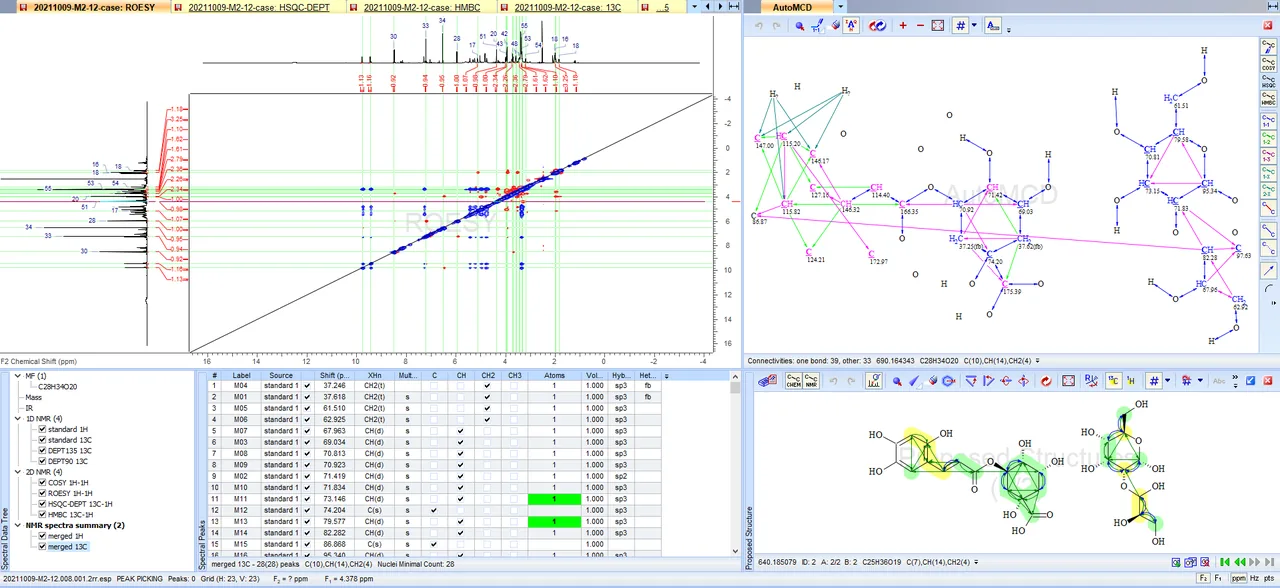This screenshot has height=588, width=1280.
Task: Switch to the 13C spectrum tab
Action: [x=567, y=7]
